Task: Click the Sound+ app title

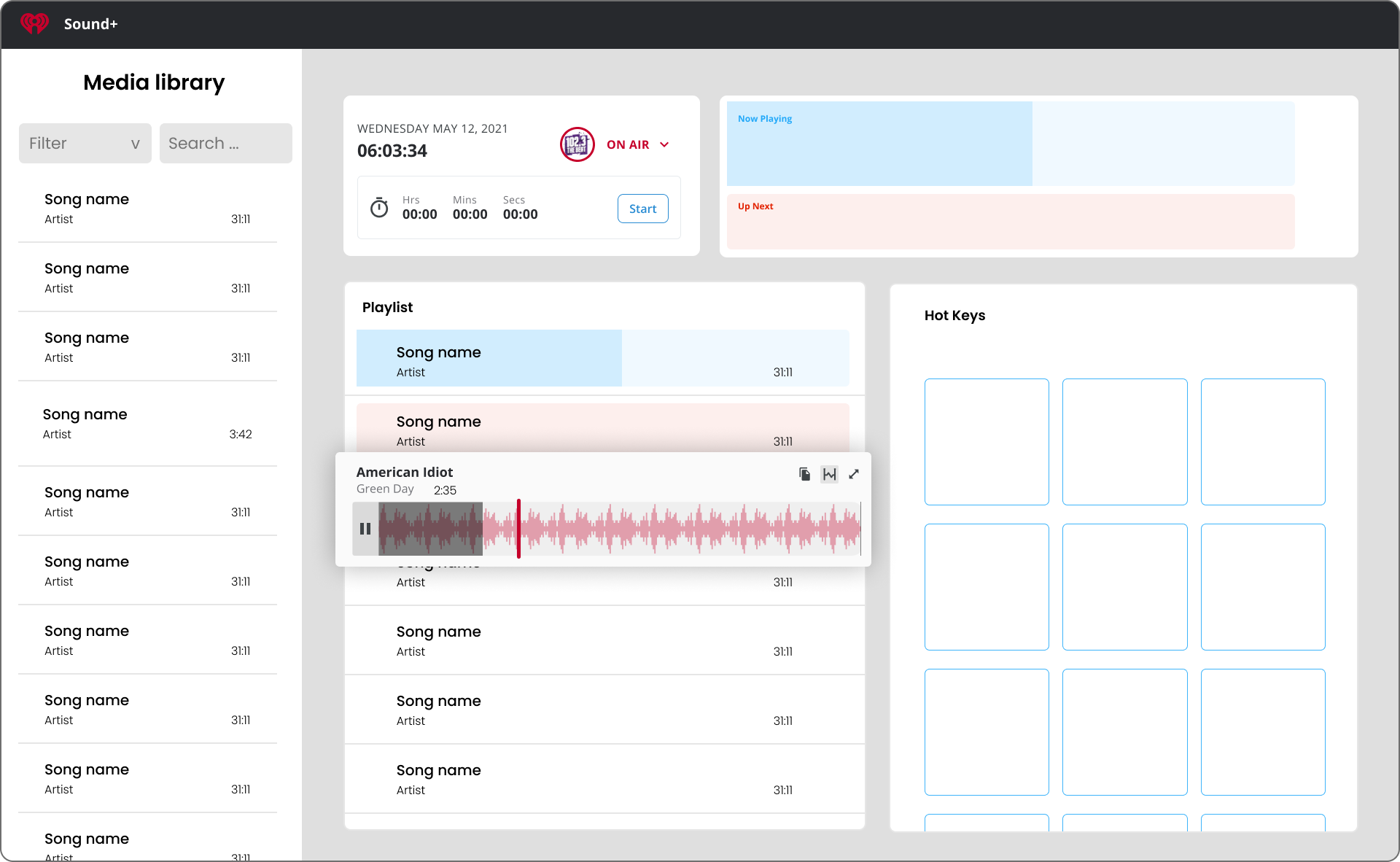Action: 90,24
